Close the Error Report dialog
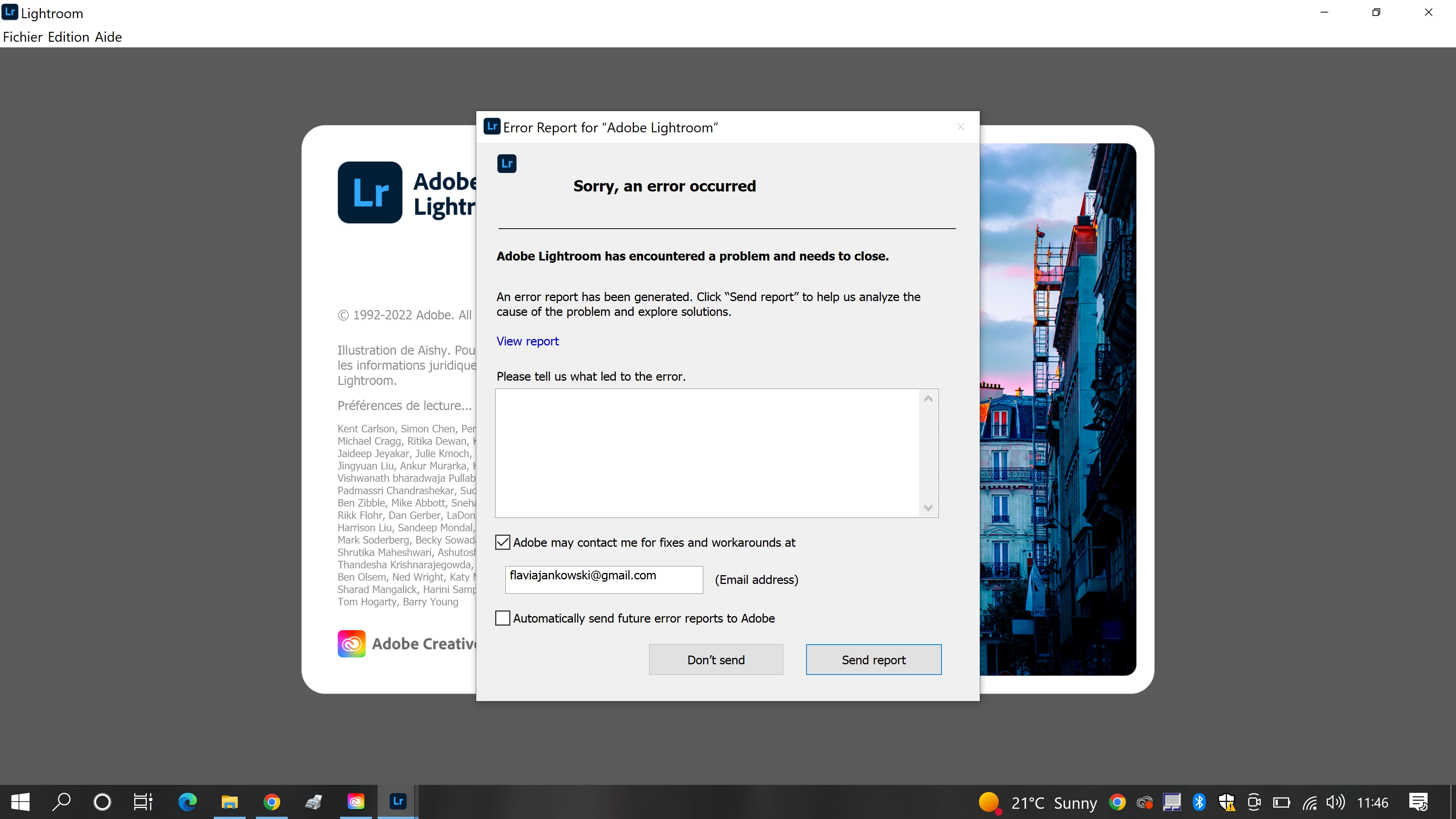 pyautogui.click(x=960, y=127)
